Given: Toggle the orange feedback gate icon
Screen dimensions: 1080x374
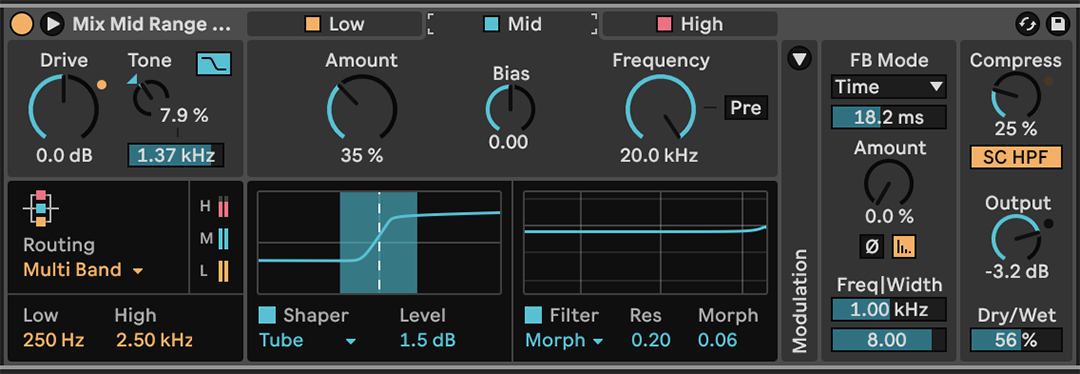Looking at the screenshot, I should [x=904, y=246].
